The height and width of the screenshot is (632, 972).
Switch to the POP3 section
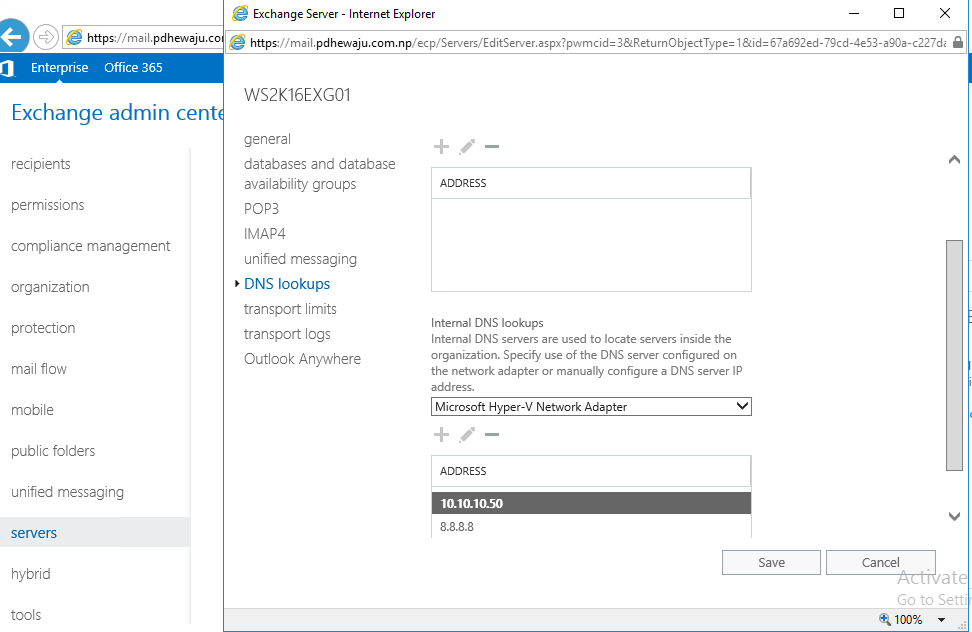tap(262, 209)
